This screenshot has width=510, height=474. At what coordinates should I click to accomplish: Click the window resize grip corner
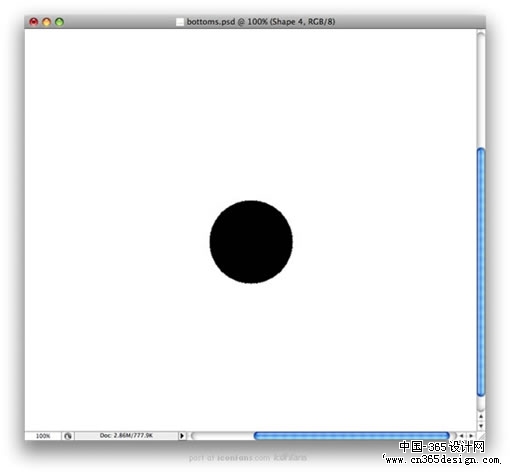[481, 436]
